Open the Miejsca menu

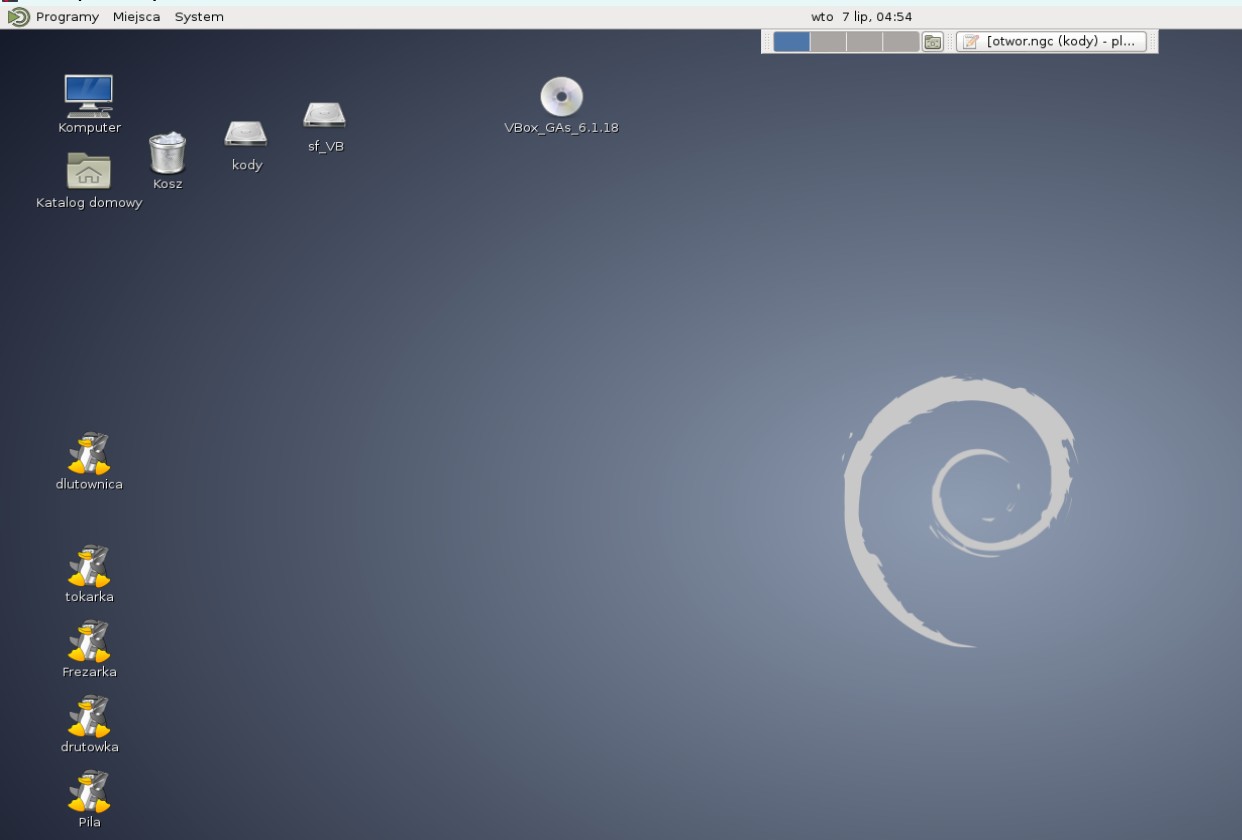136,17
